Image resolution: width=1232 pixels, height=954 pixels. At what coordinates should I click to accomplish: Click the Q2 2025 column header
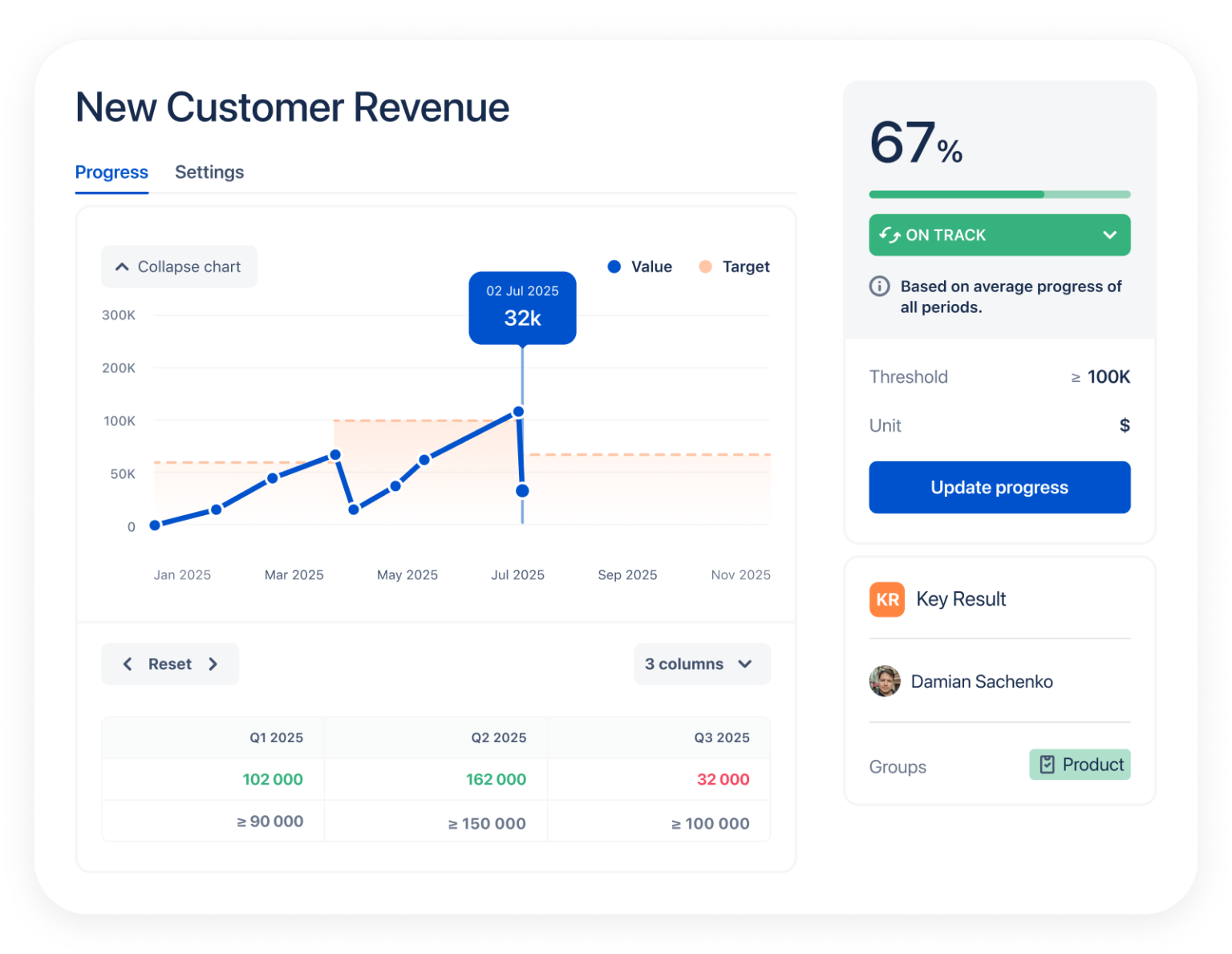499,737
